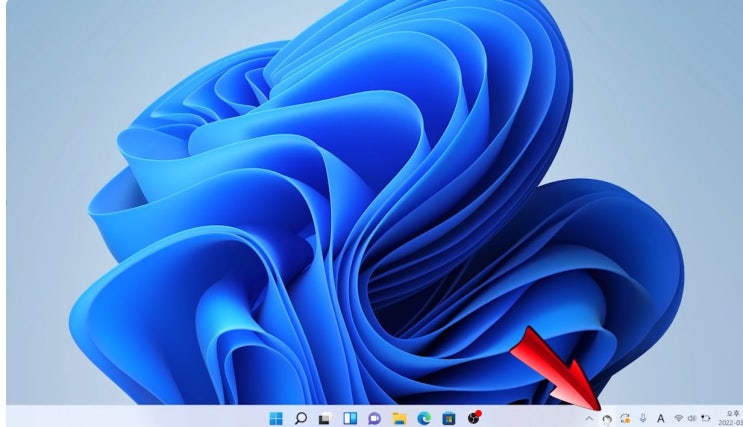Open the recorder app with red dot
The image size is (743, 427).
point(474,418)
